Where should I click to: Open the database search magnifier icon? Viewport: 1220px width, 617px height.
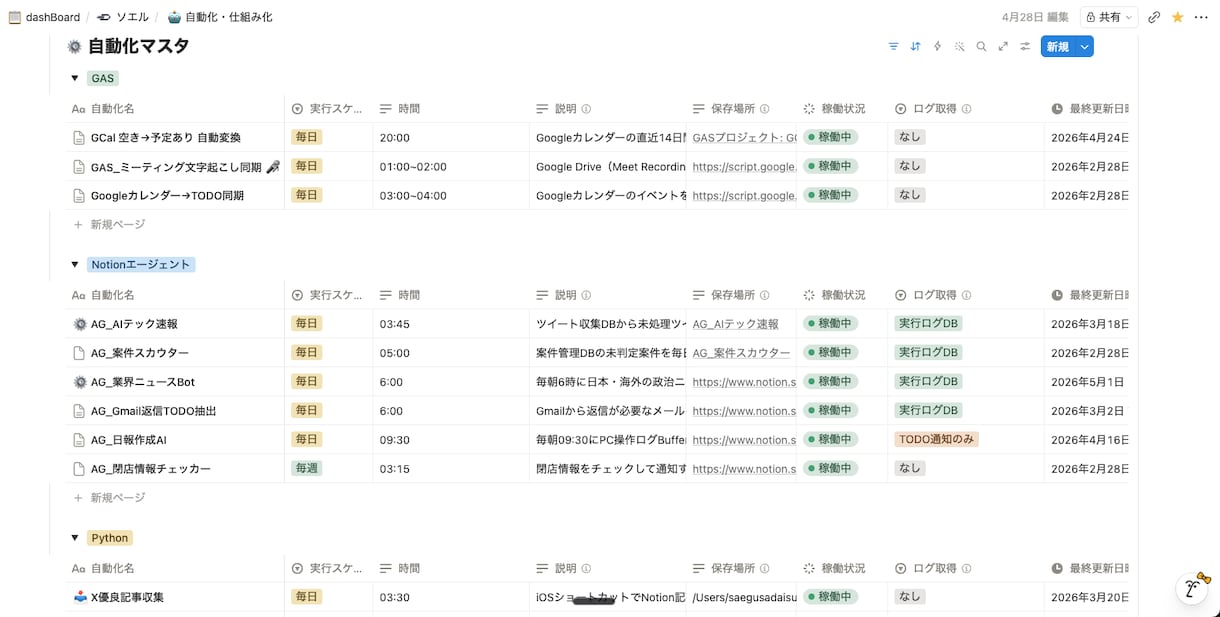point(981,46)
